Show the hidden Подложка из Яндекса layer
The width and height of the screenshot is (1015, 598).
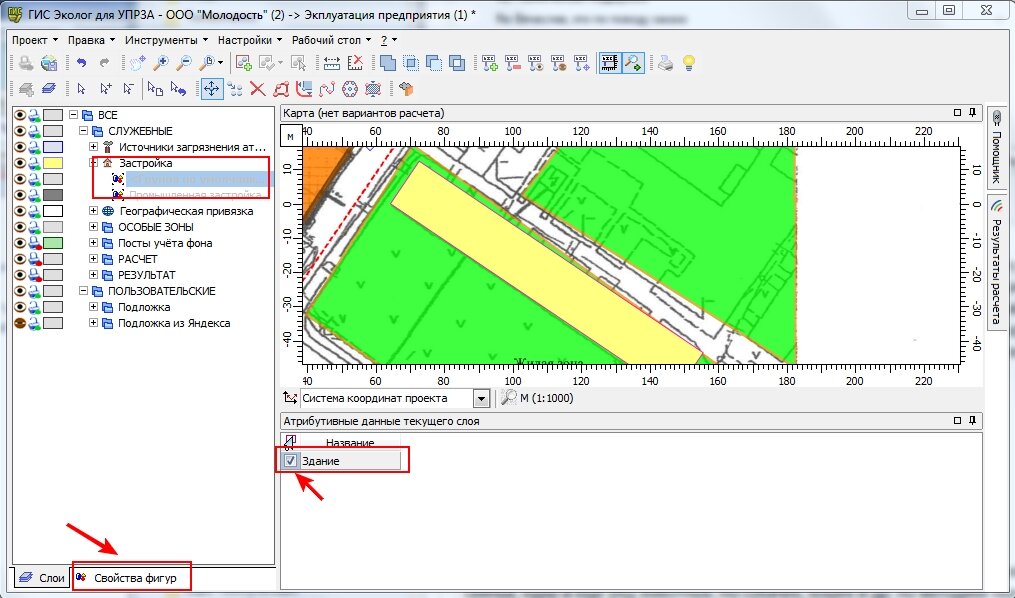19,323
